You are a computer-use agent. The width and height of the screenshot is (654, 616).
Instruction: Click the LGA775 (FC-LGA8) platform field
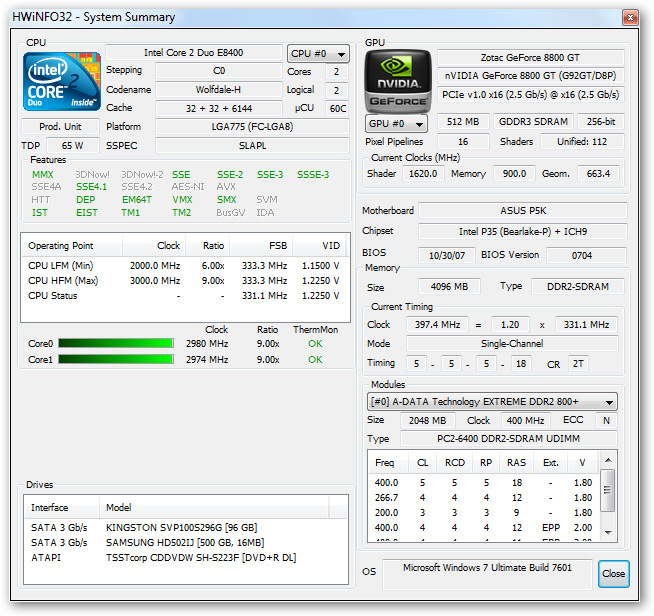point(252,126)
